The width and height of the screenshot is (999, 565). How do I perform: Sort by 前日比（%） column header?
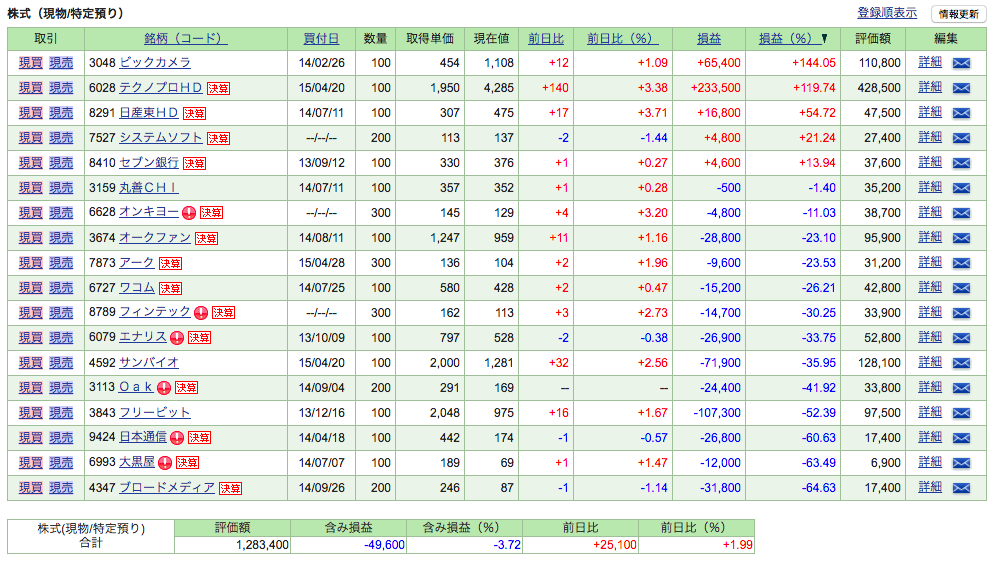tap(622, 39)
